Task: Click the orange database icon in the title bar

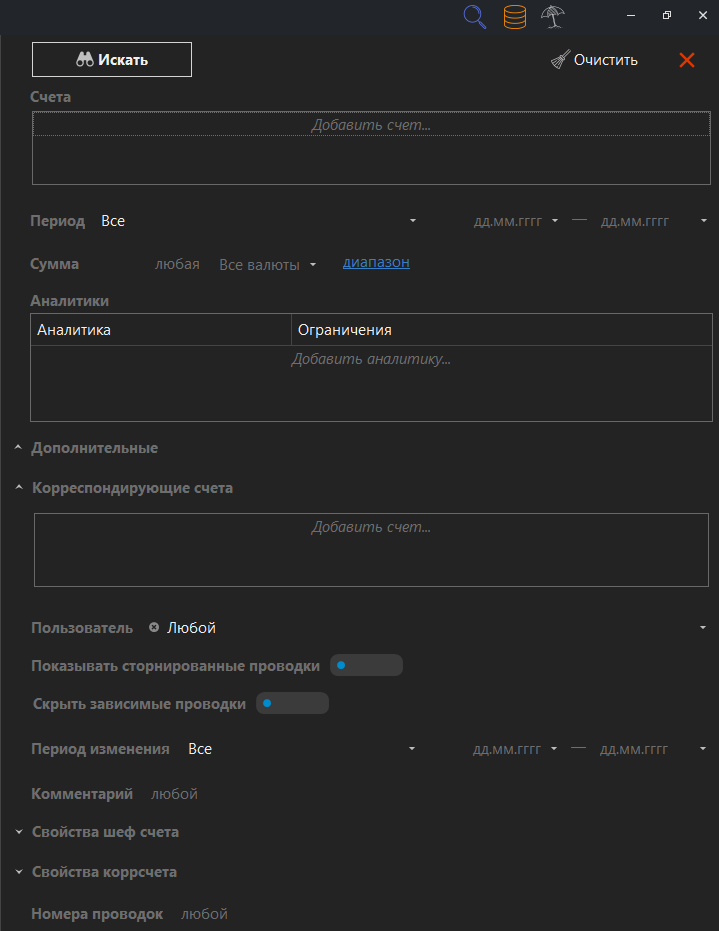Action: pyautogui.click(x=514, y=17)
